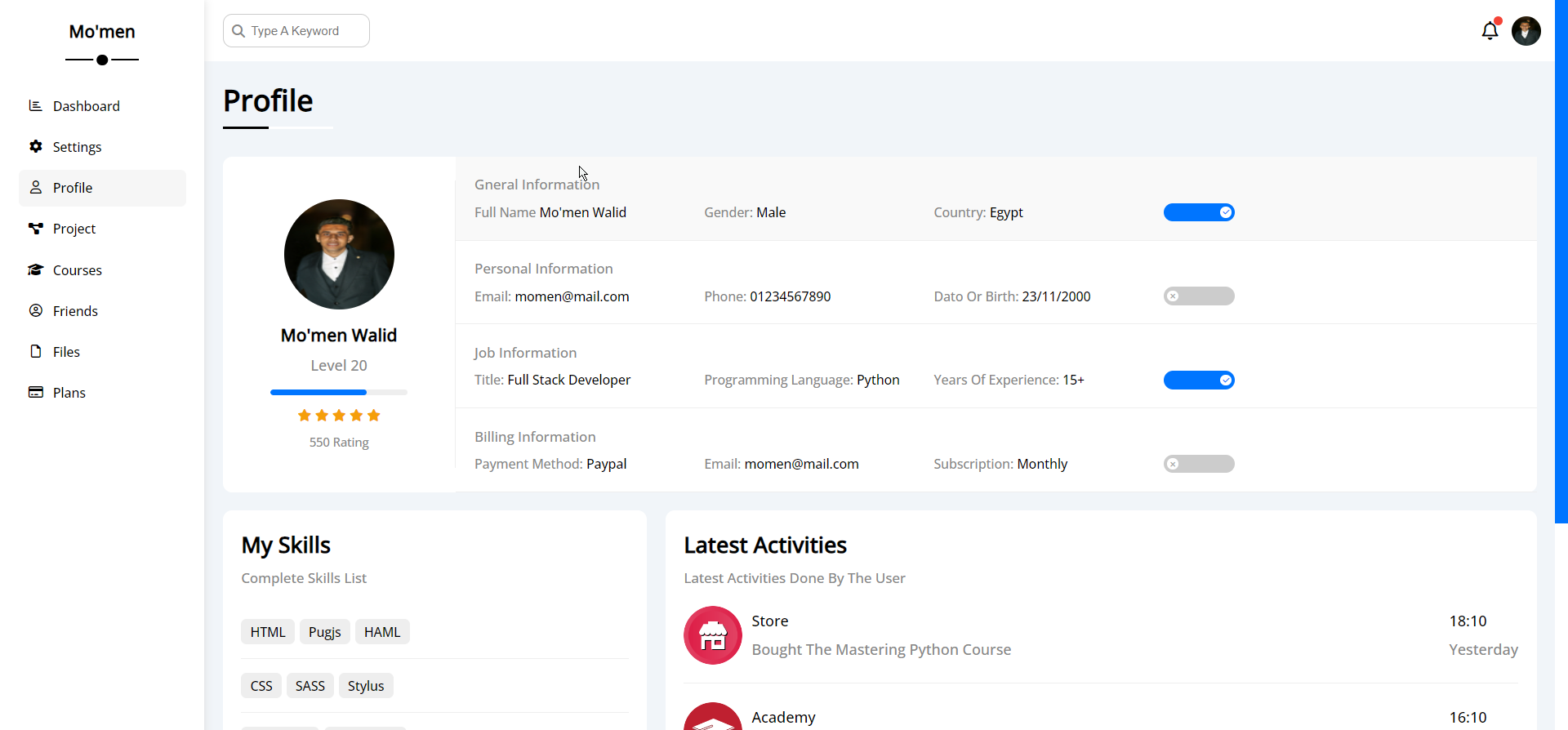Turn off the Job Information toggle
Screen dimensions: 1568x730
1198,380
